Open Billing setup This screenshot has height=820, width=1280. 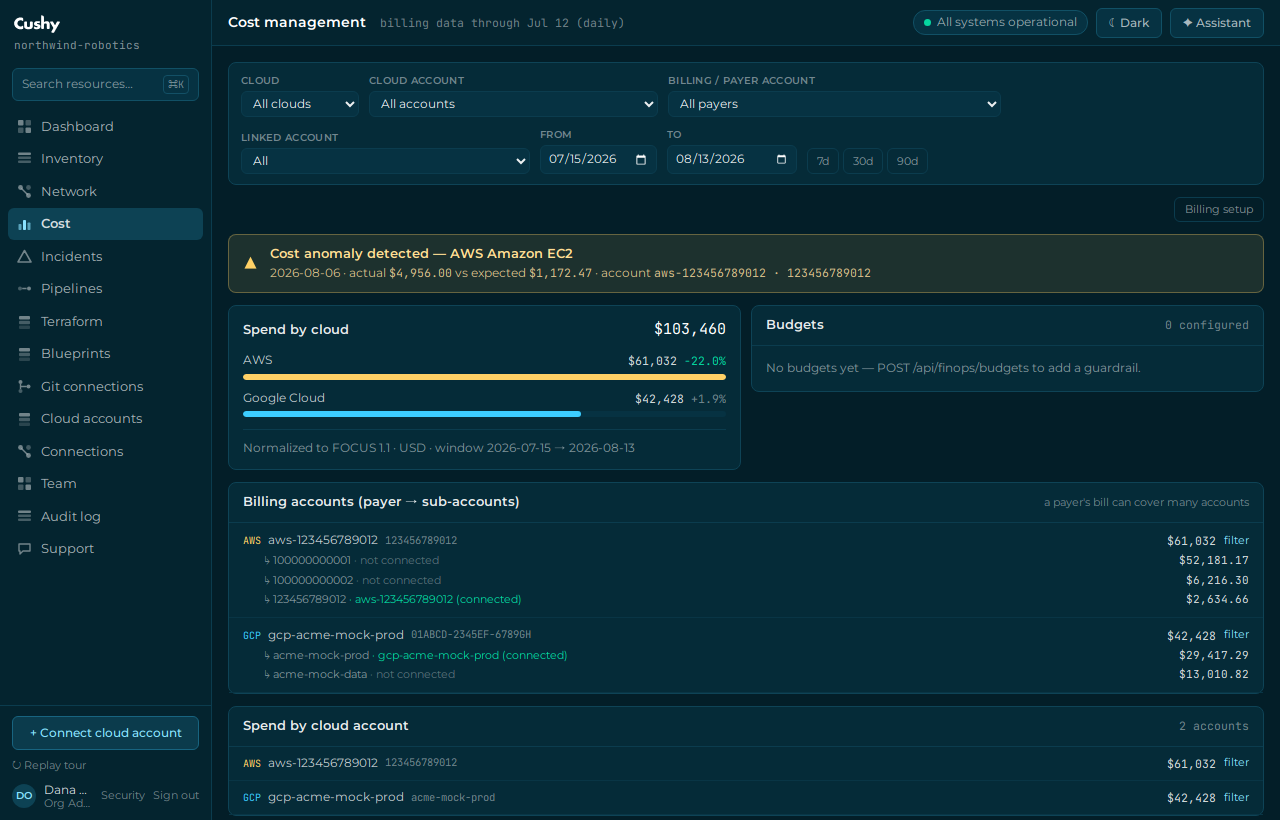tap(1219, 209)
